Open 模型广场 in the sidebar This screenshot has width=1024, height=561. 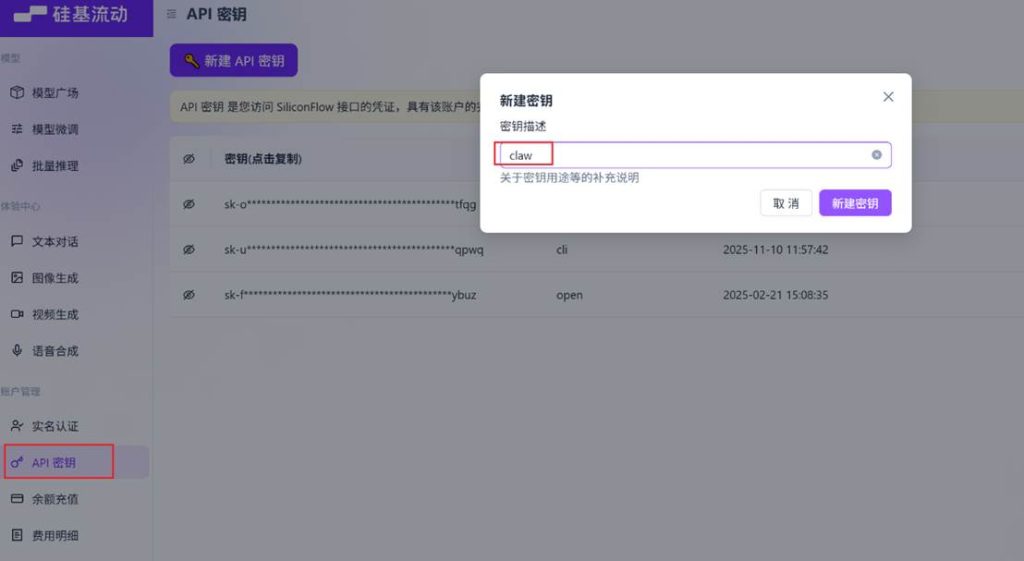pyautogui.click(x=55, y=93)
